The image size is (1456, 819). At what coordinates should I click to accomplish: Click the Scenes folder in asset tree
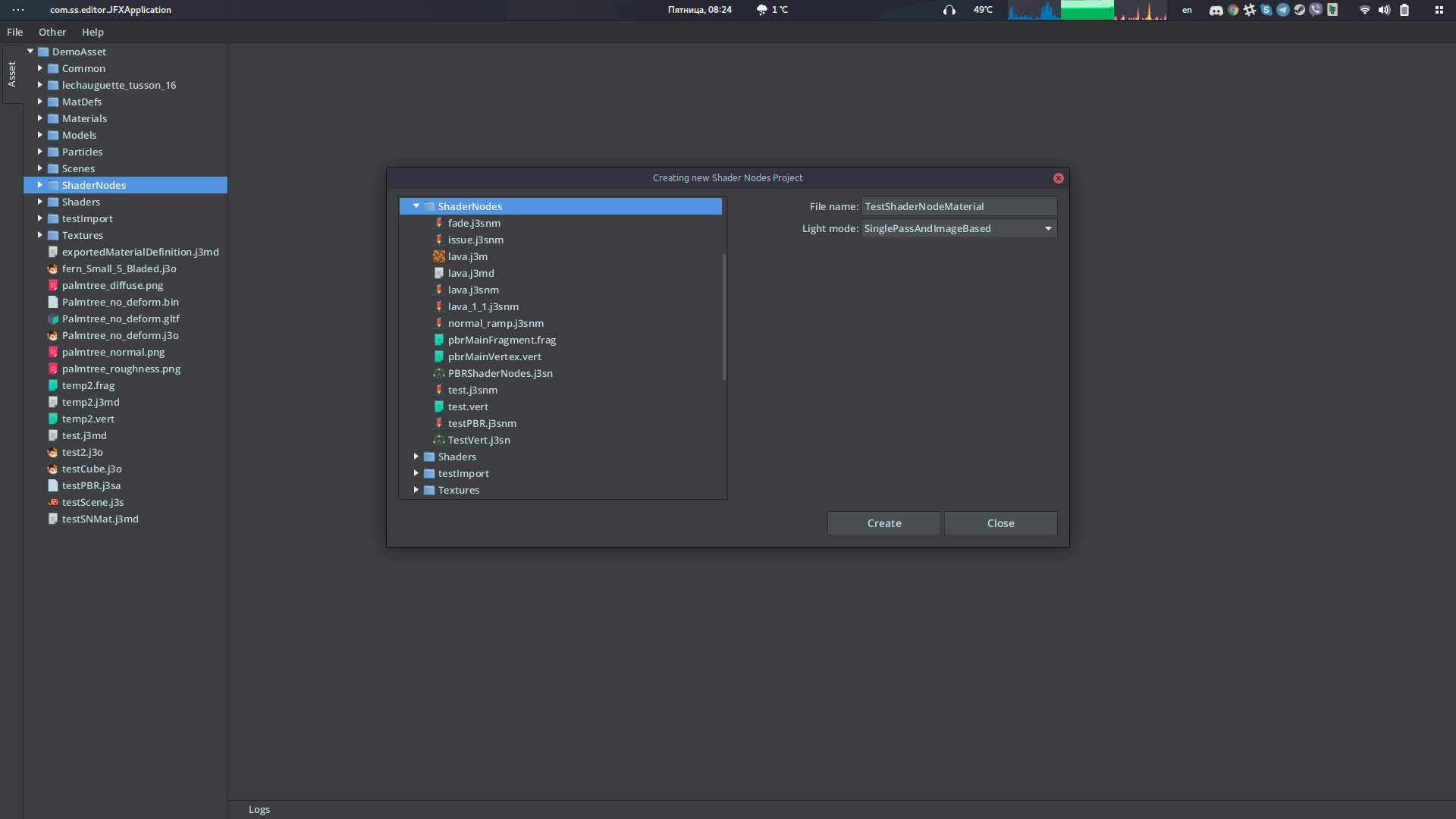click(78, 168)
